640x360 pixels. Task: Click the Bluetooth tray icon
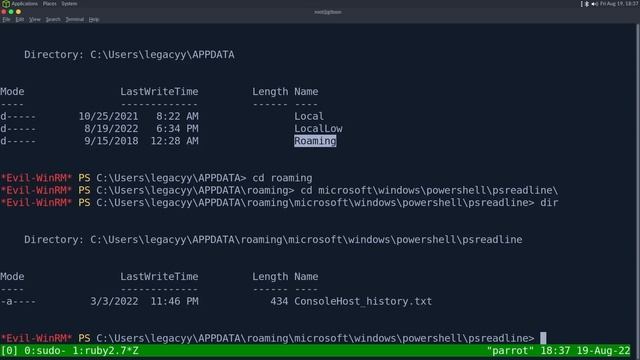(587, 4)
